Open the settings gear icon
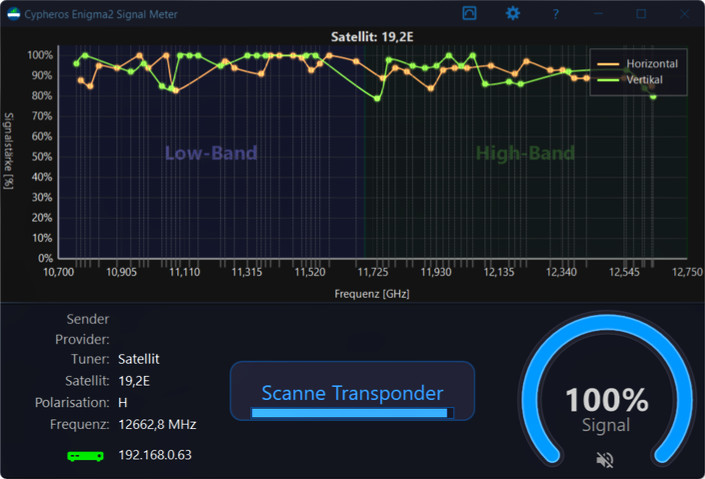Viewport: 705px width, 479px height. click(513, 13)
